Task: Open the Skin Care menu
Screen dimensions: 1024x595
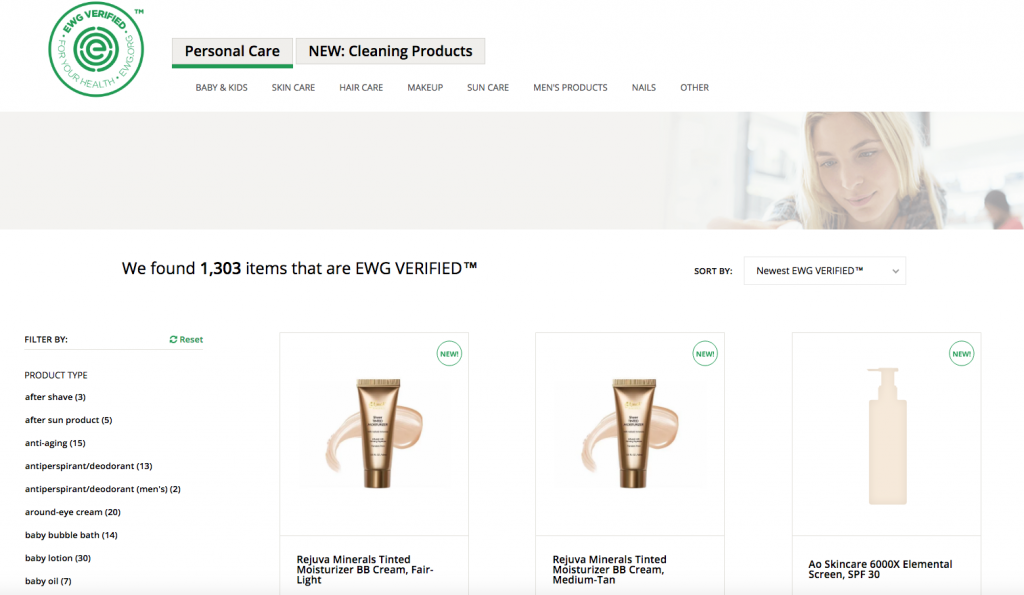Action: point(293,88)
